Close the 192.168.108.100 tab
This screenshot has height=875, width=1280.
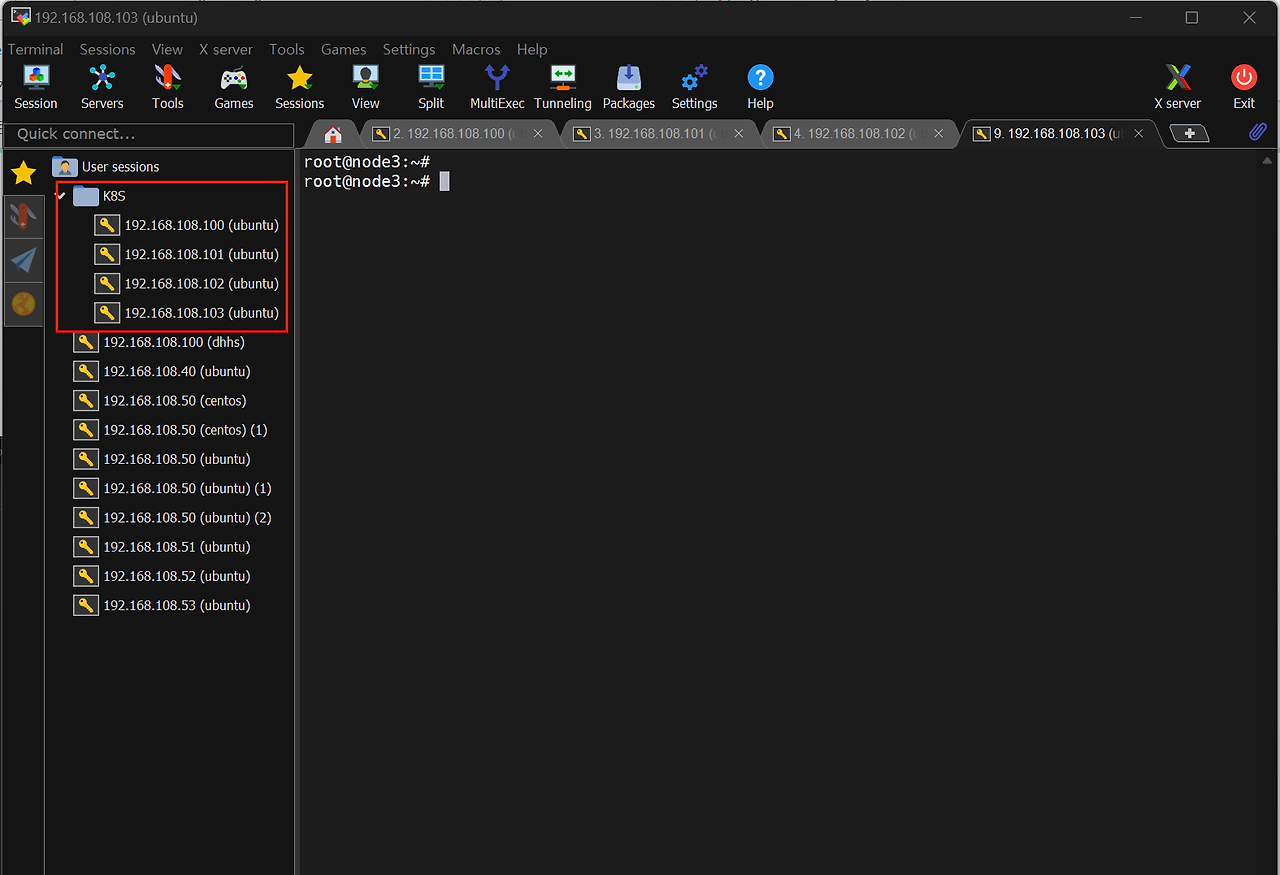point(538,133)
